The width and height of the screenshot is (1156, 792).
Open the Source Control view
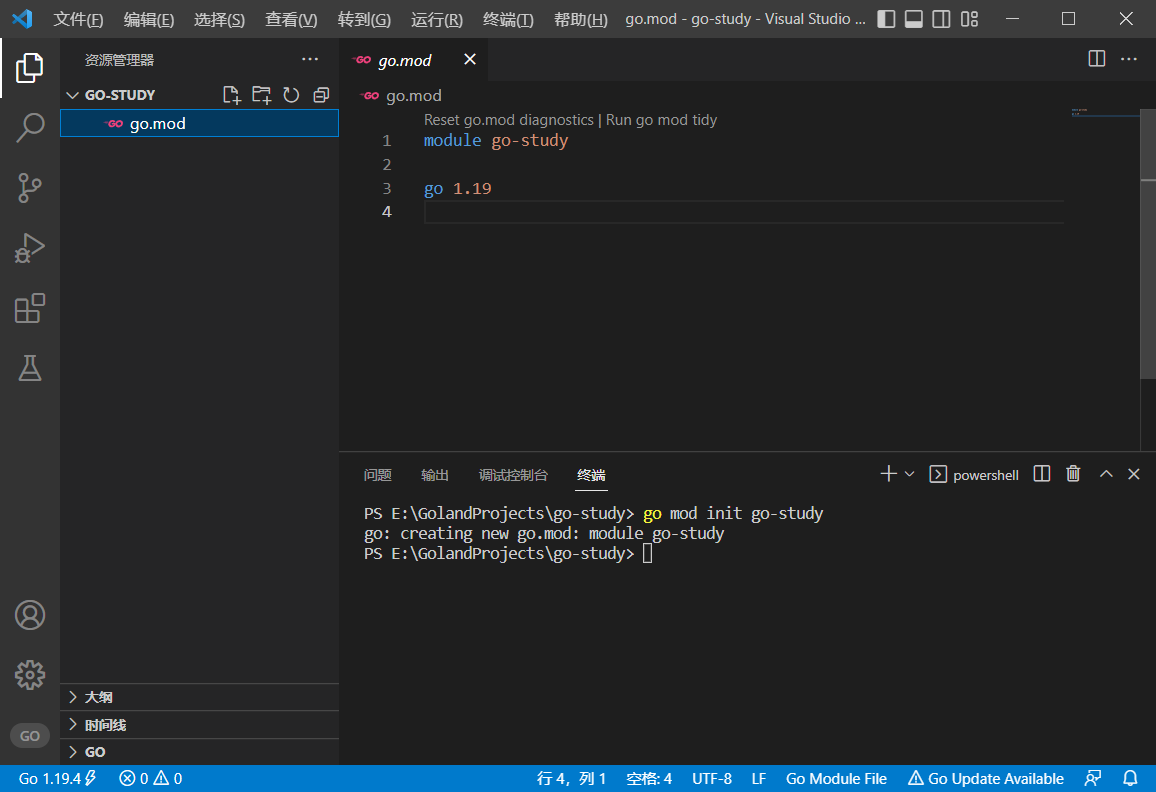click(30, 188)
